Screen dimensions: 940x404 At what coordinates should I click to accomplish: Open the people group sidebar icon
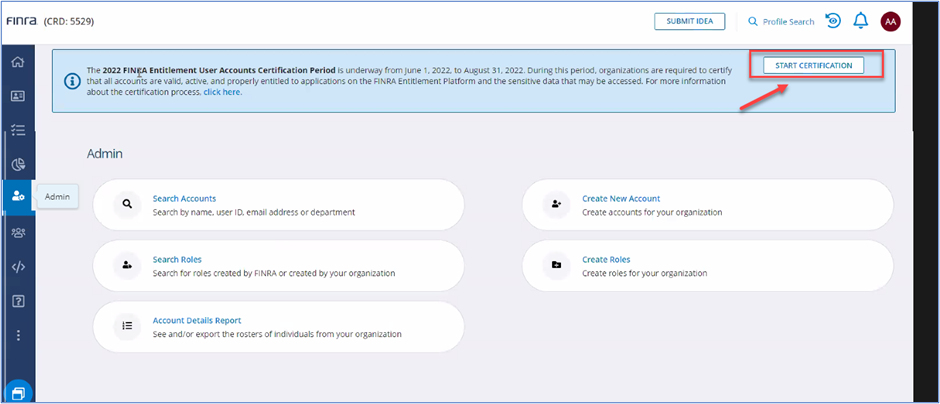[18, 232]
